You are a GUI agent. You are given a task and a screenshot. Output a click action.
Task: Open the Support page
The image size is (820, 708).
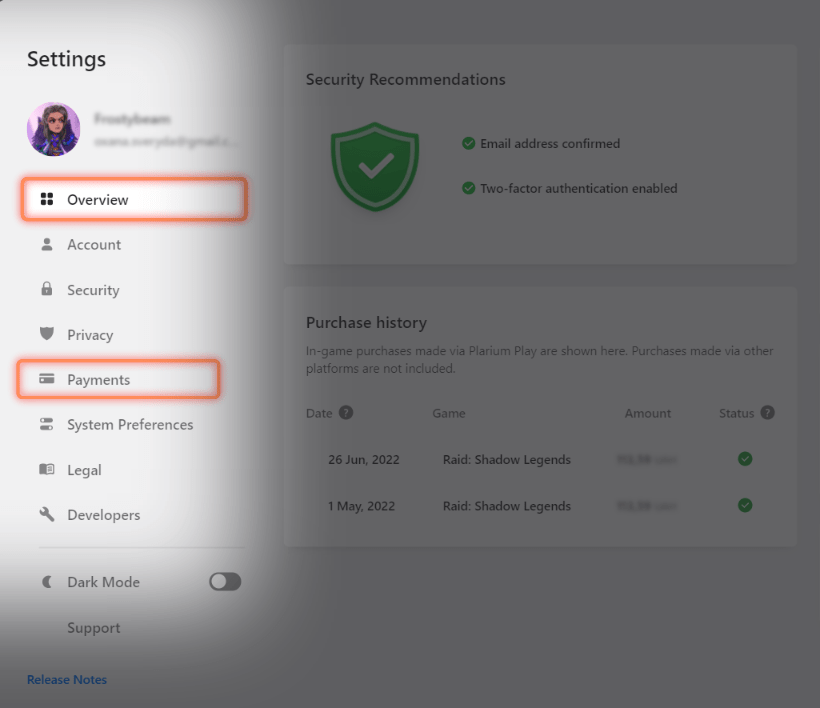click(93, 628)
